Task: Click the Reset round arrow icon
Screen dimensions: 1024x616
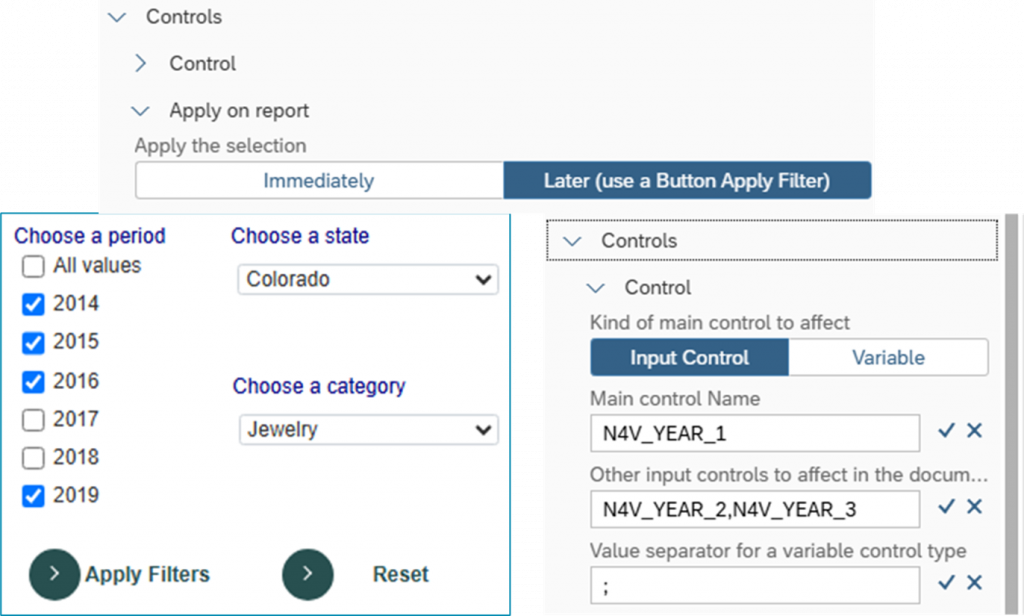Action: pos(308,574)
